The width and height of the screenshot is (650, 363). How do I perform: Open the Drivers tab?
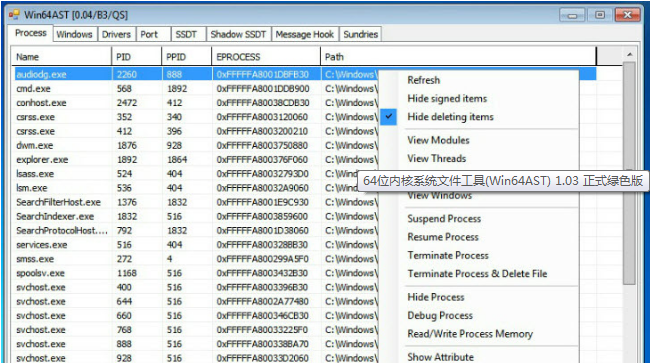tap(116, 34)
